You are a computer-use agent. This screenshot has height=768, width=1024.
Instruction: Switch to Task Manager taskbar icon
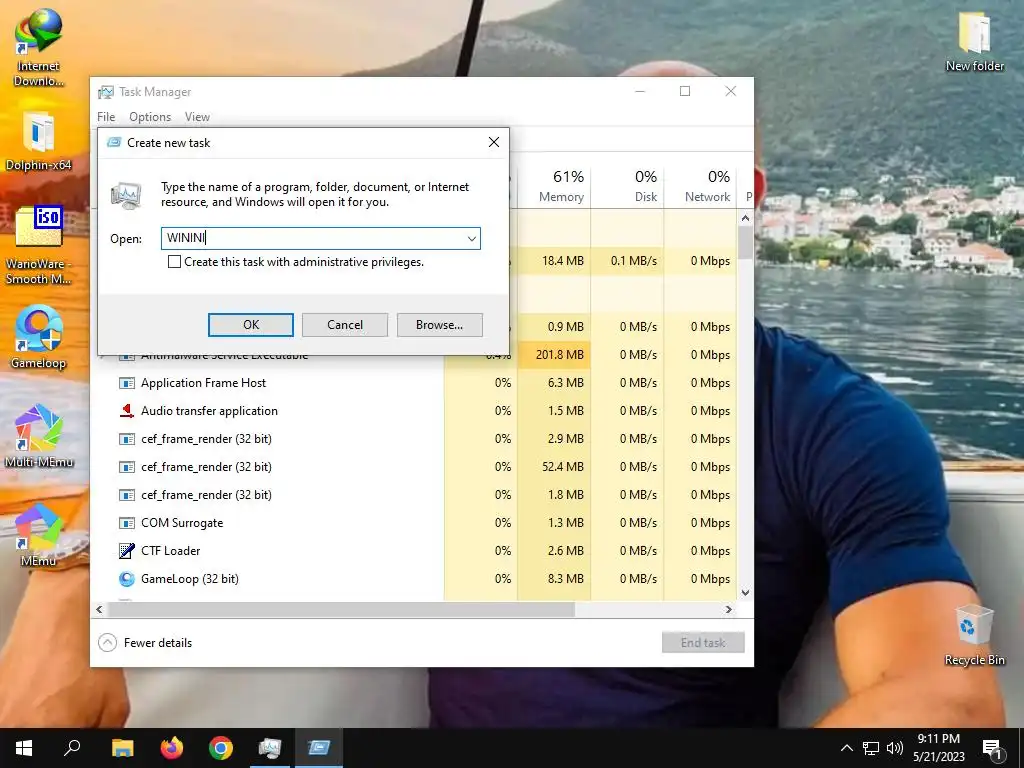[270, 748]
